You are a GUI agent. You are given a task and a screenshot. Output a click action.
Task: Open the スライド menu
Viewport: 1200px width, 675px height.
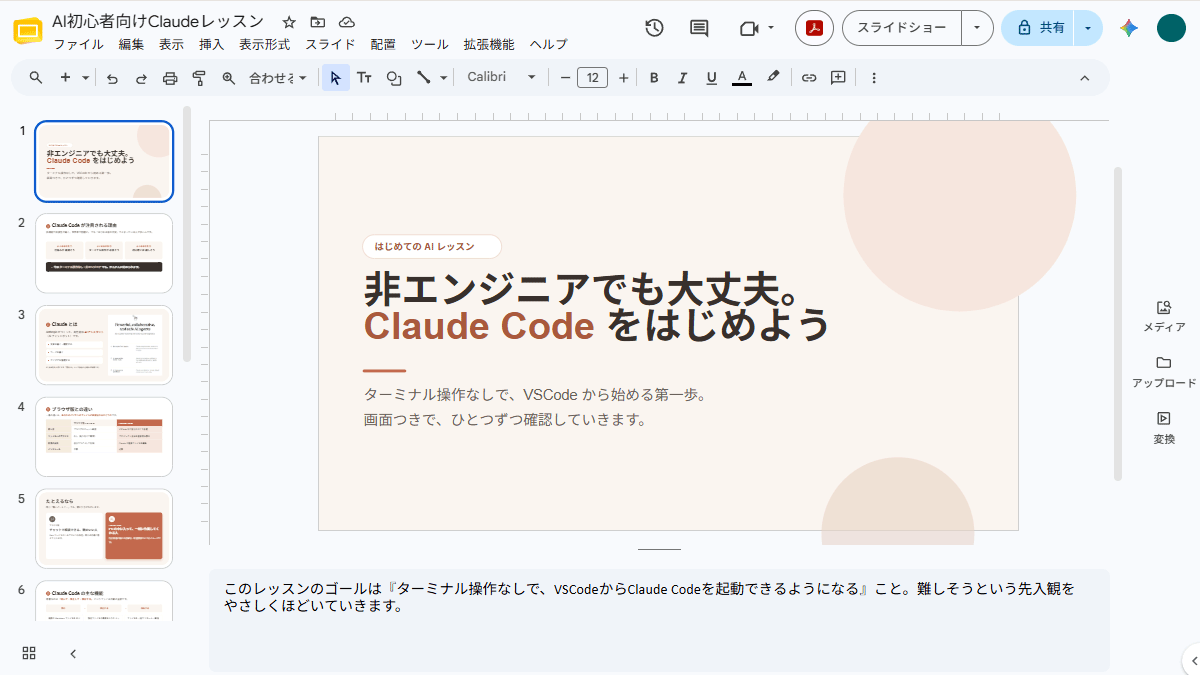click(330, 44)
